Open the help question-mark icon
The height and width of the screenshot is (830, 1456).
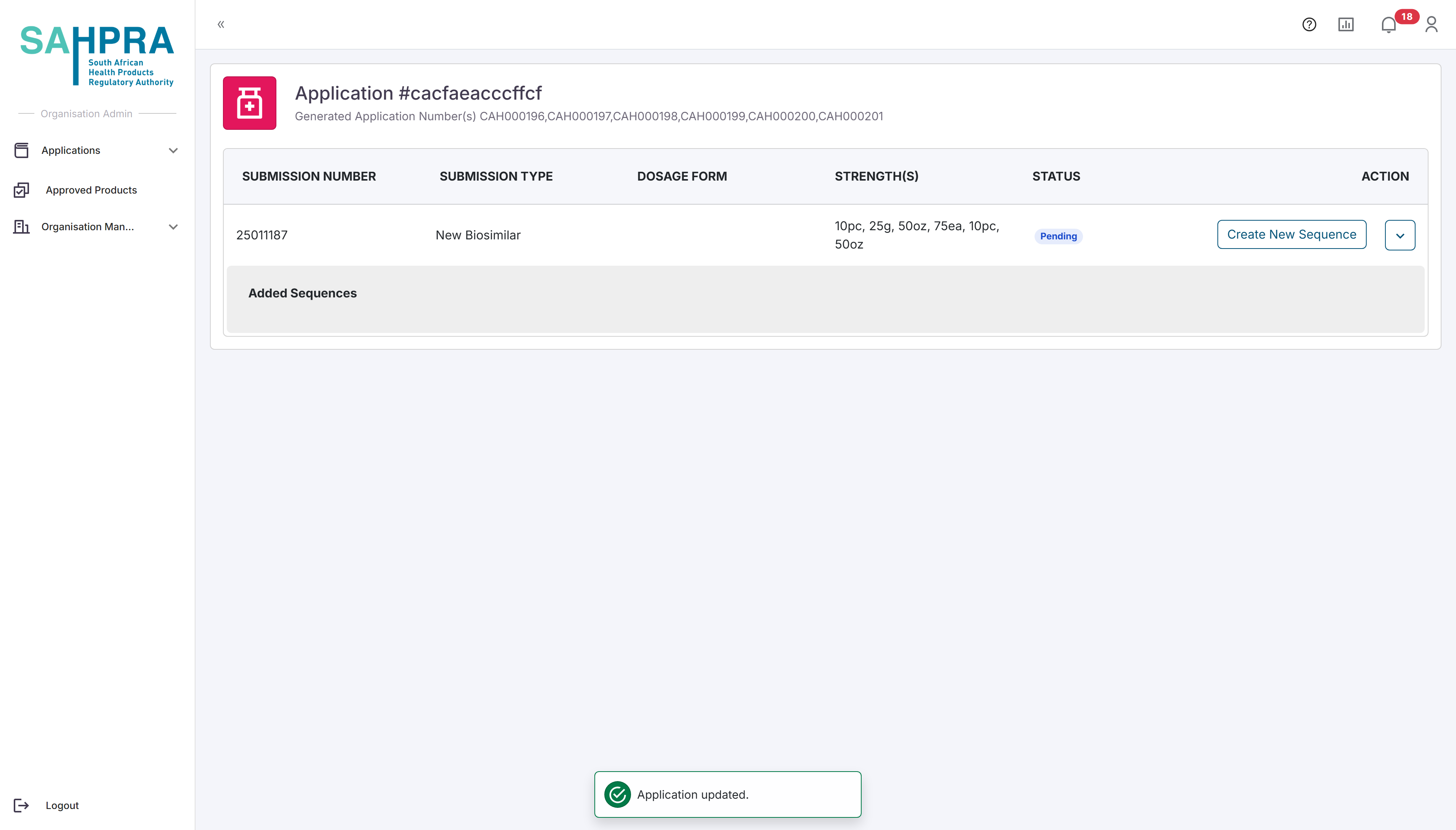1309,24
